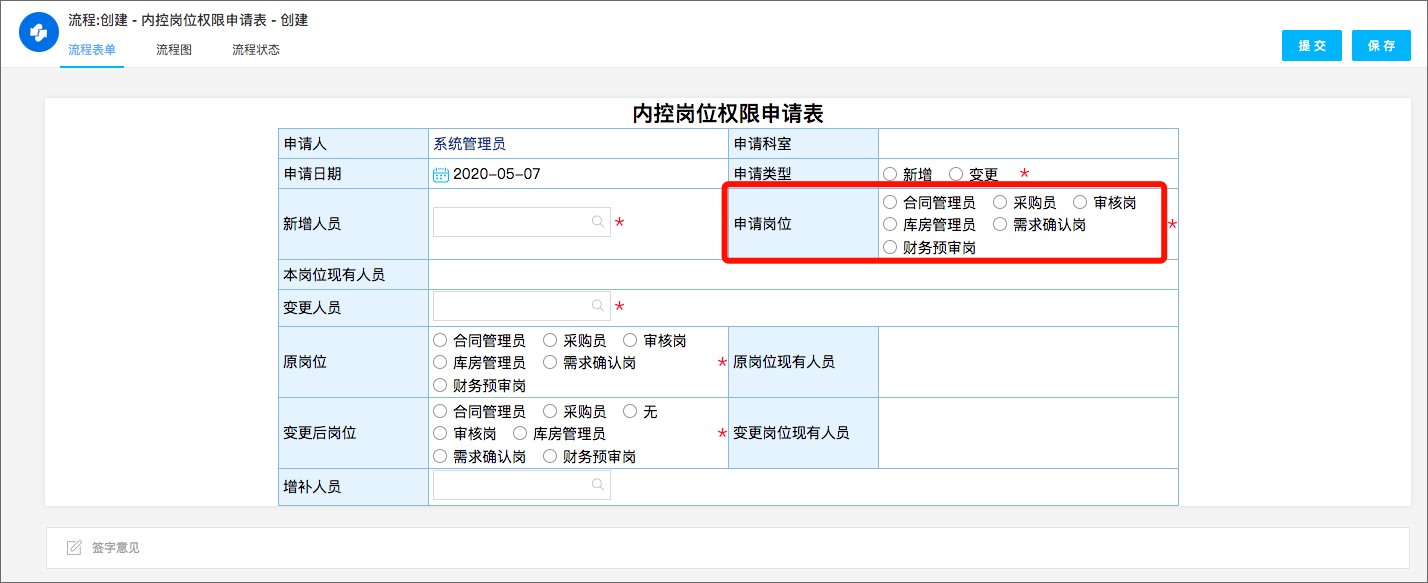This screenshot has width=1428, height=583.
Task: Choose 审核岗 in 申请岗位 row
Action: tap(1080, 202)
